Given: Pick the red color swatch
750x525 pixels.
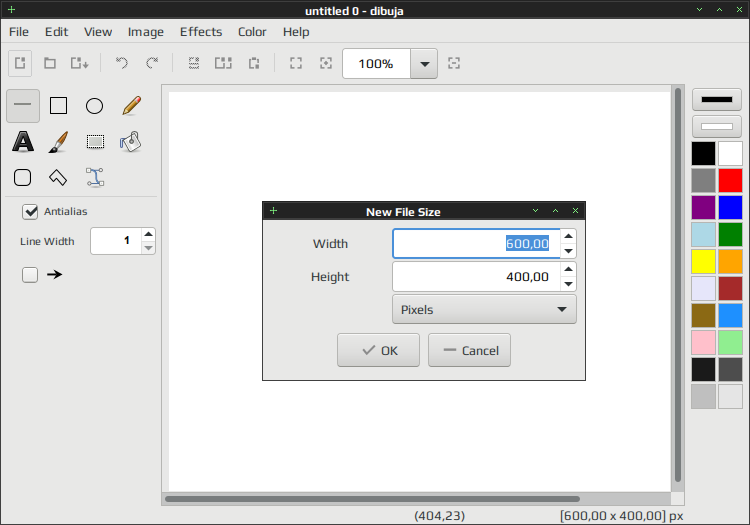Looking at the screenshot, I should [x=730, y=181].
